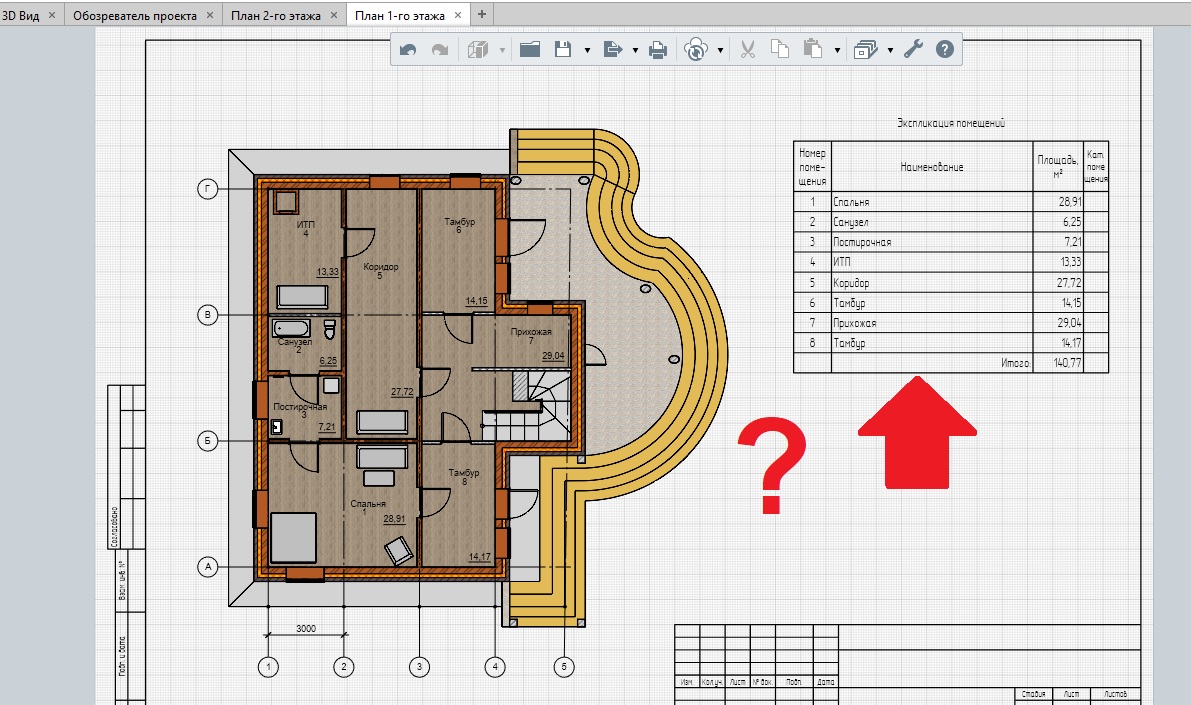Click the 3D cube view icon
Viewport: 1191px width, 705px height.
(478, 50)
